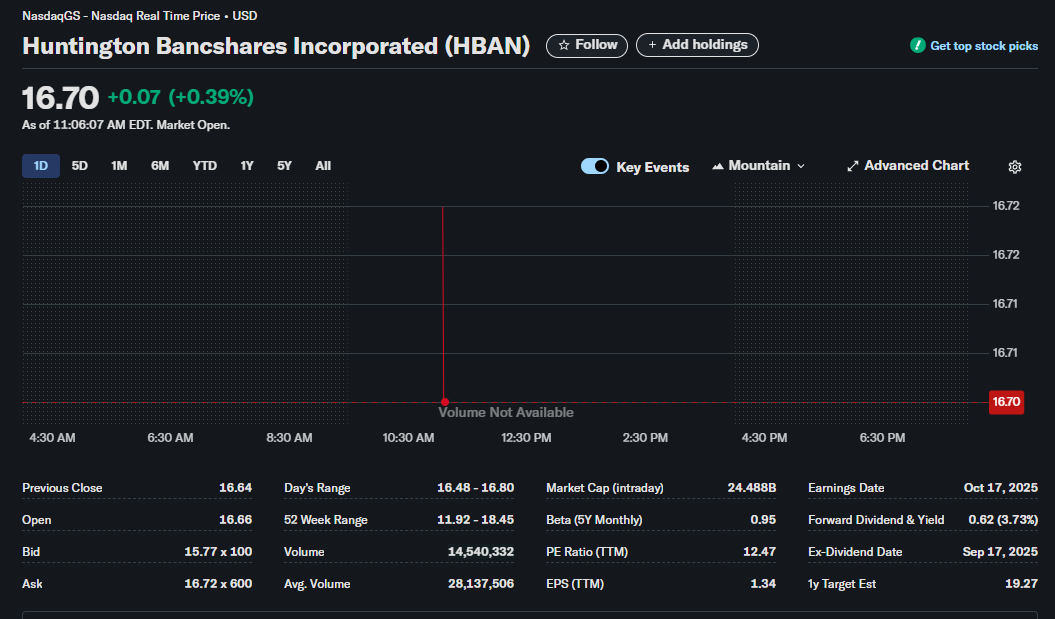Screen dimensions: 1055x619
Task: Click the Beta (5Y Monthly) value 0.95
Action: click(763, 520)
